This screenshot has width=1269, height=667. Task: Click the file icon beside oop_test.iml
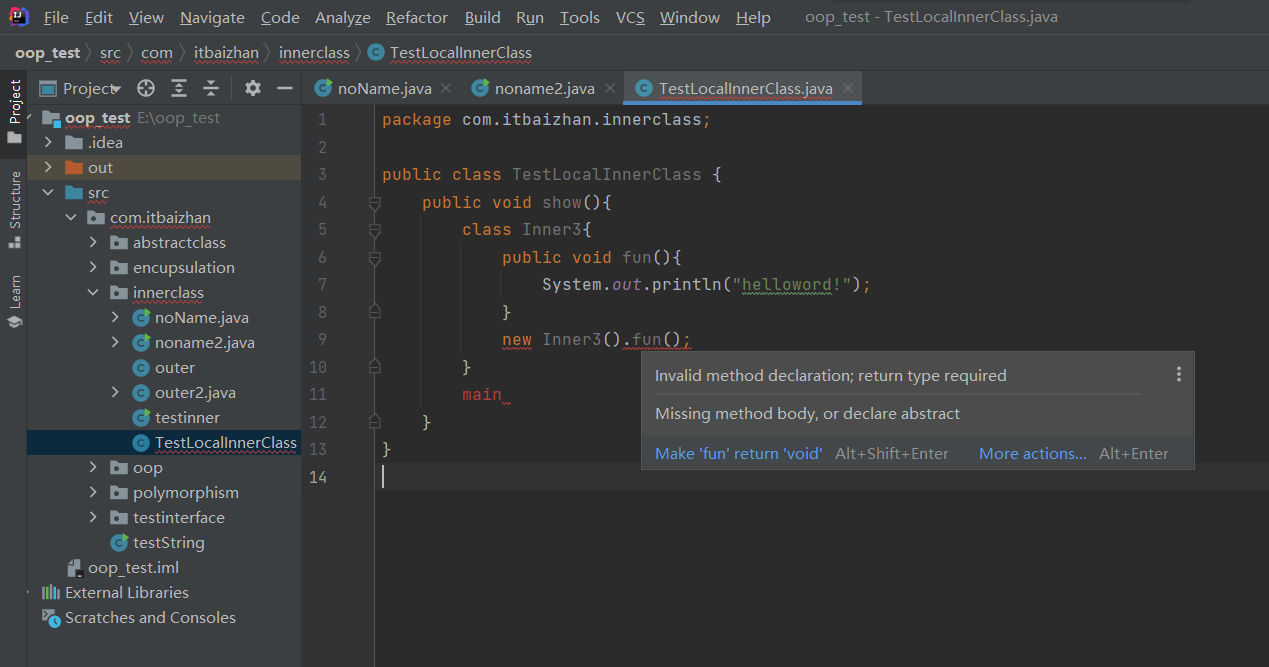pyautogui.click(x=74, y=567)
